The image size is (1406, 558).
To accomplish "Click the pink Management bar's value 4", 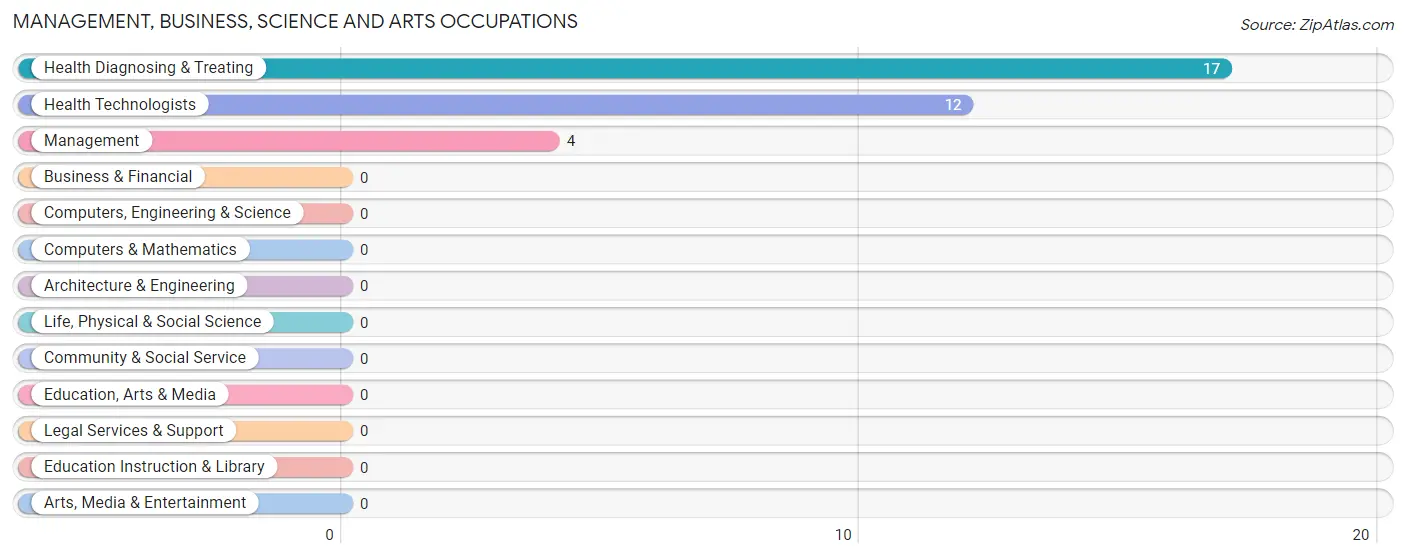I will pyautogui.click(x=571, y=141).
